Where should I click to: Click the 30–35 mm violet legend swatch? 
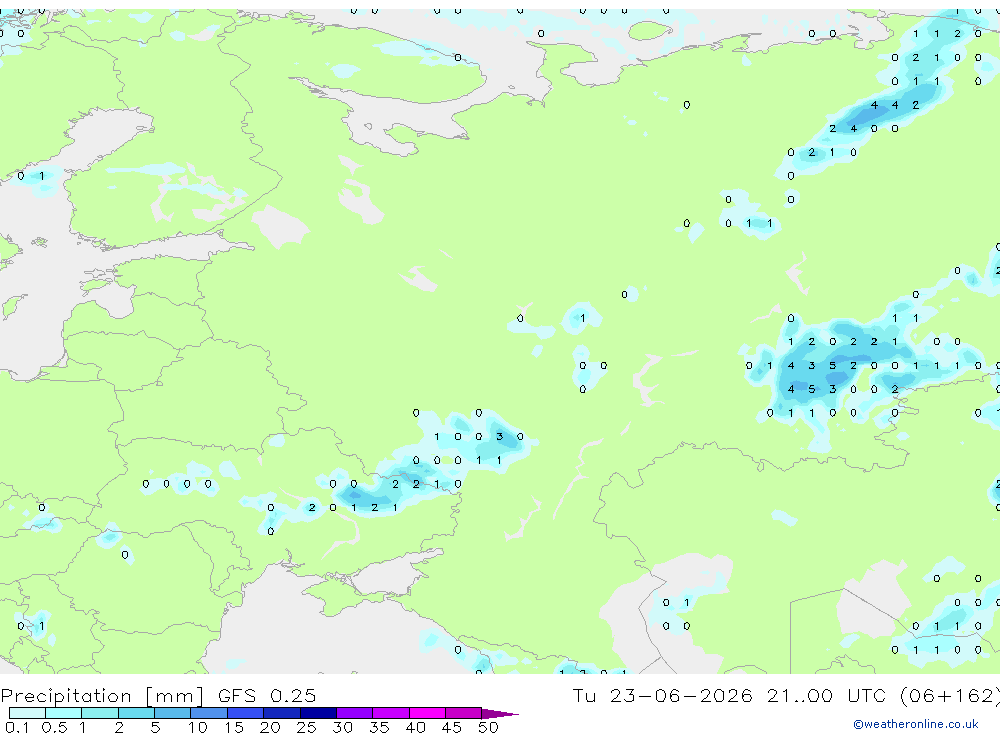355,713
